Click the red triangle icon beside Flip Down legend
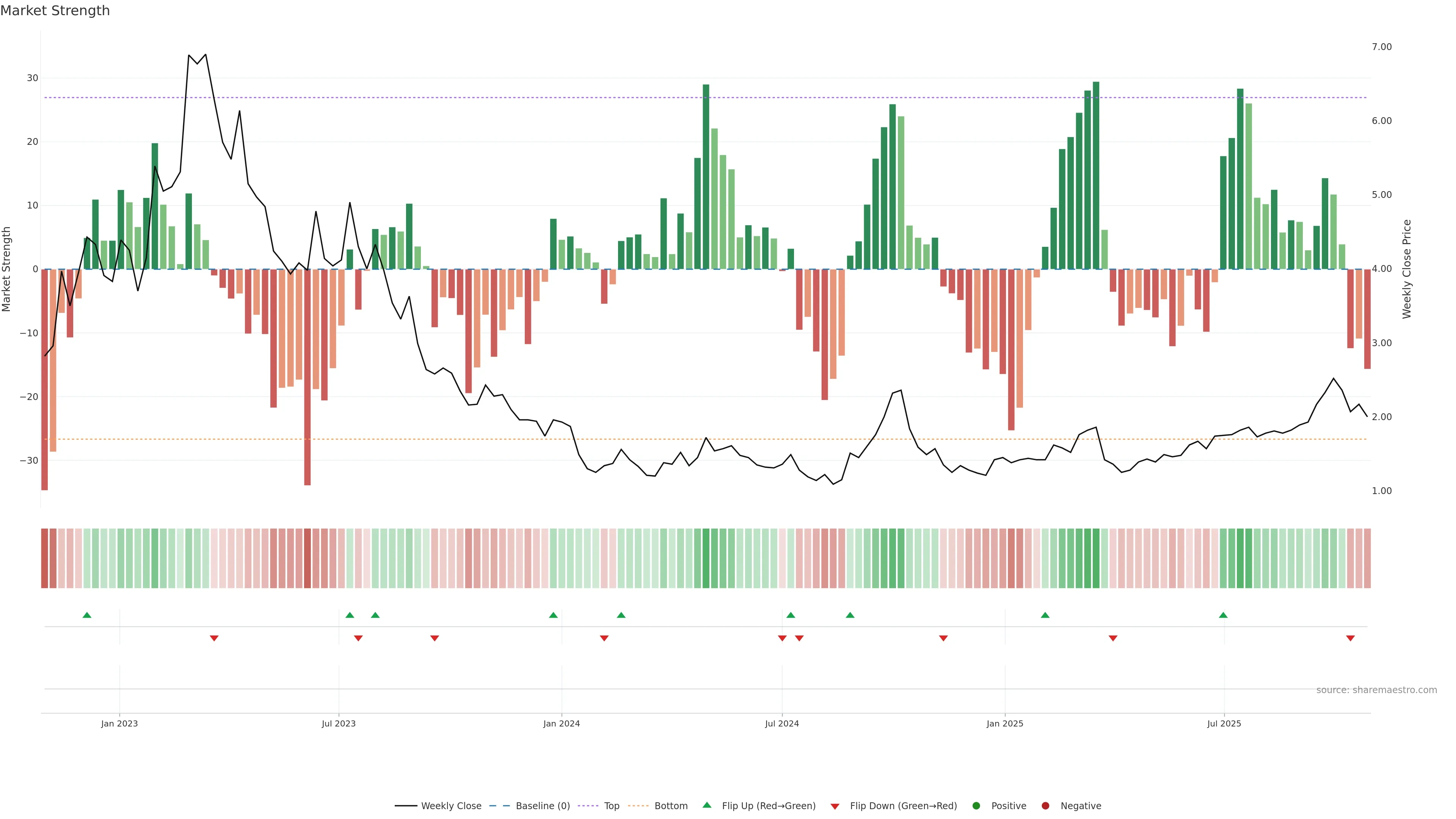 tap(835, 806)
